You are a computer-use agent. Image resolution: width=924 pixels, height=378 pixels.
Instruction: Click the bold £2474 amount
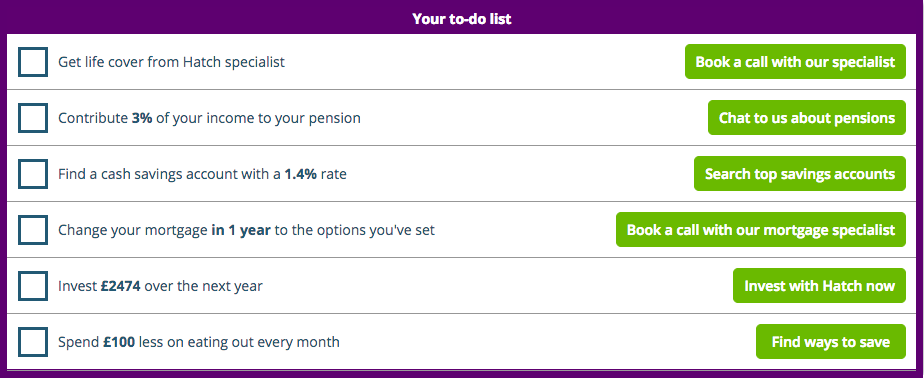click(x=120, y=286)
